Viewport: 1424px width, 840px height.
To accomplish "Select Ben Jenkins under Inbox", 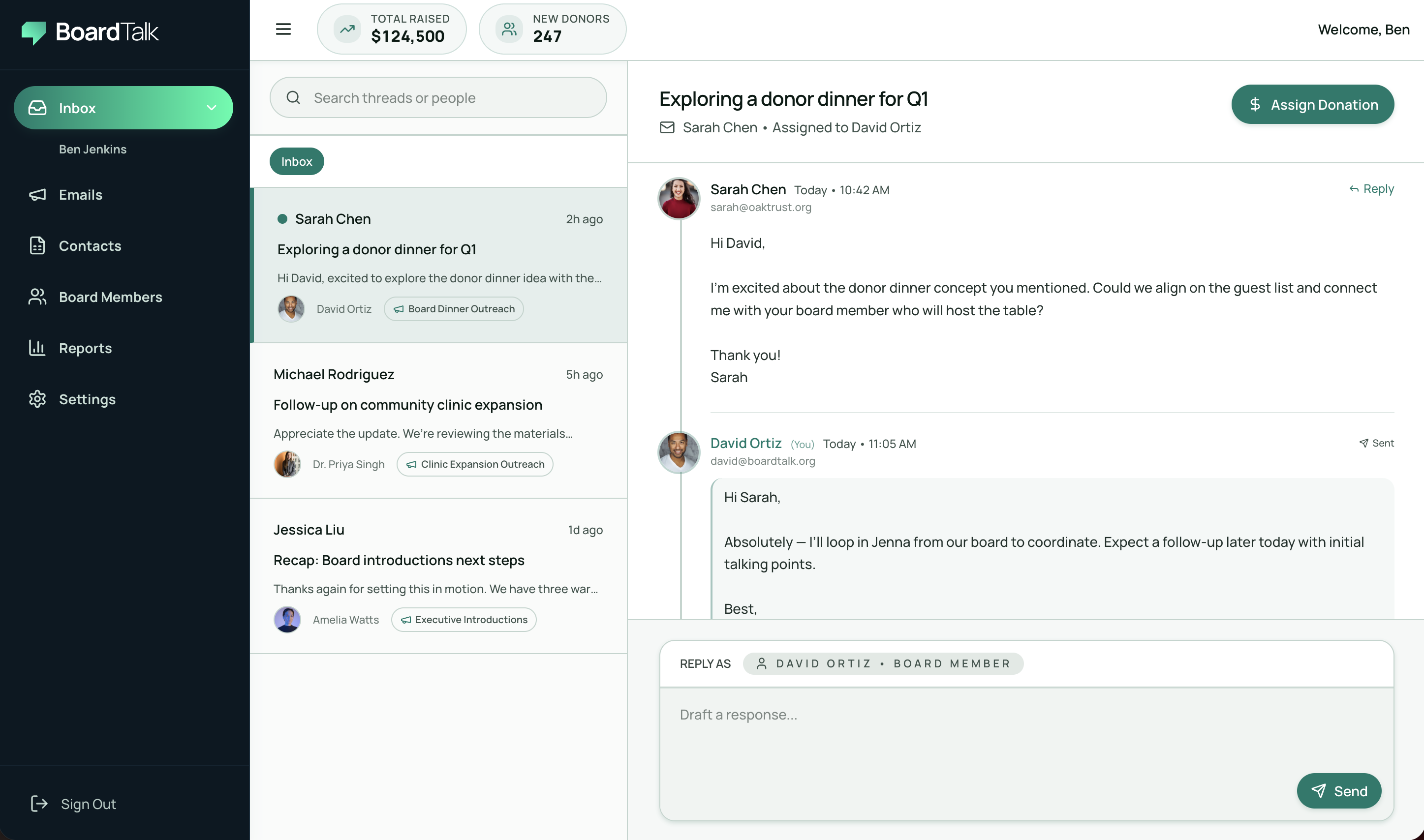I will pyautogui.click(x=93, y=149).
